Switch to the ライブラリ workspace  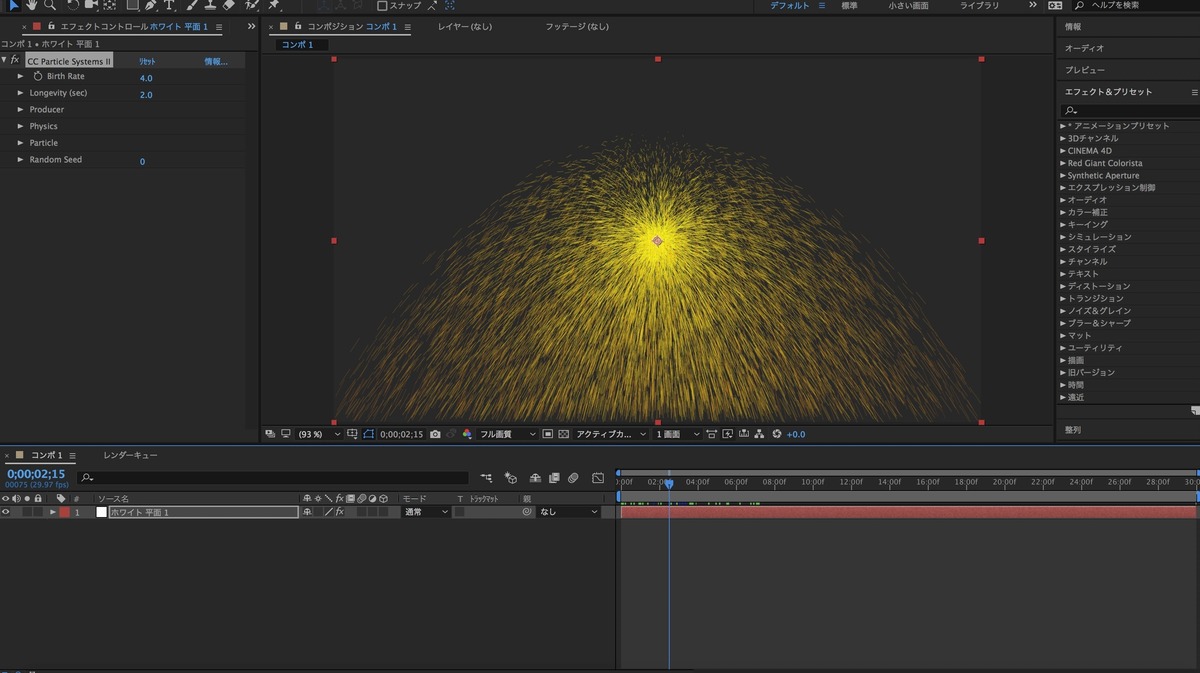[x=980, y=6]
